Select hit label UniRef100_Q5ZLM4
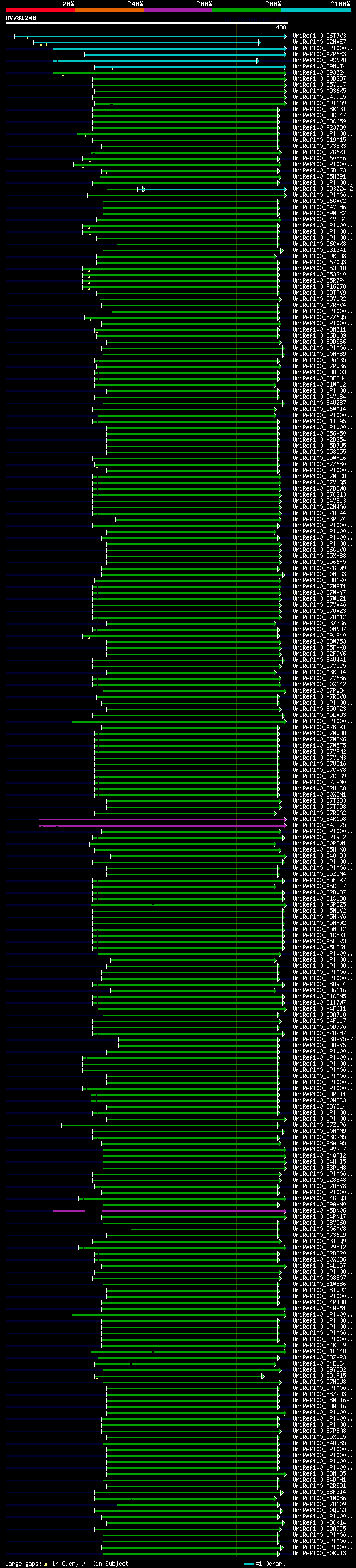 click(319, 874)
